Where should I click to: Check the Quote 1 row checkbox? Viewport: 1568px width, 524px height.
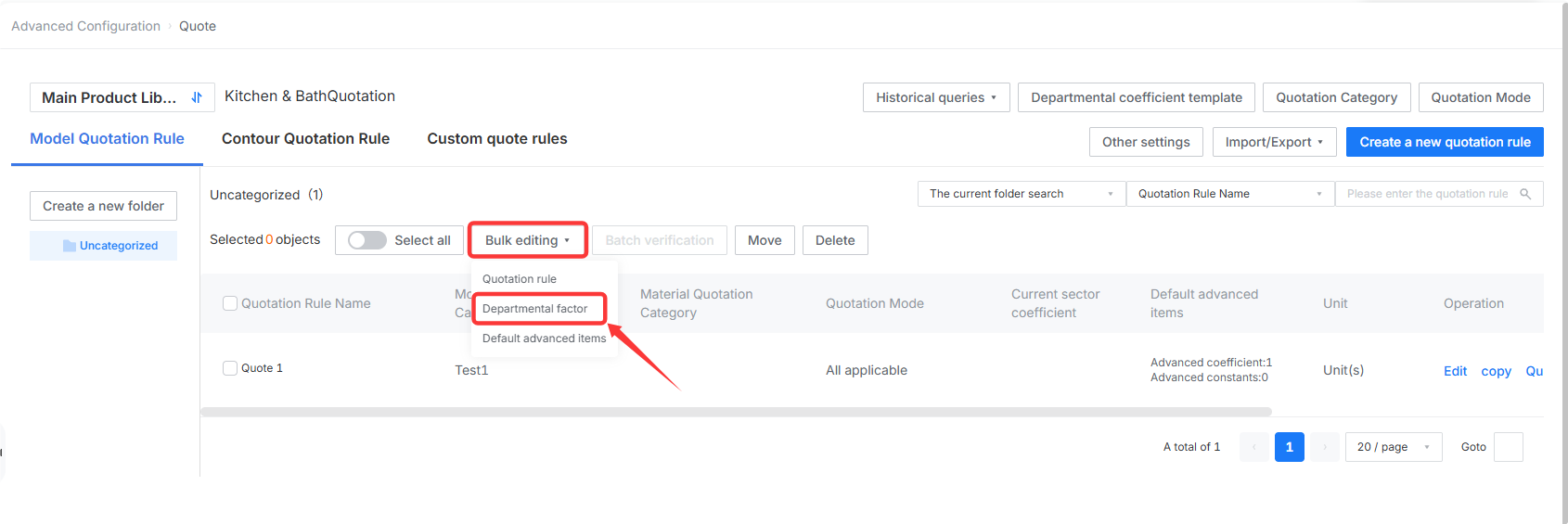click(230, 368)
